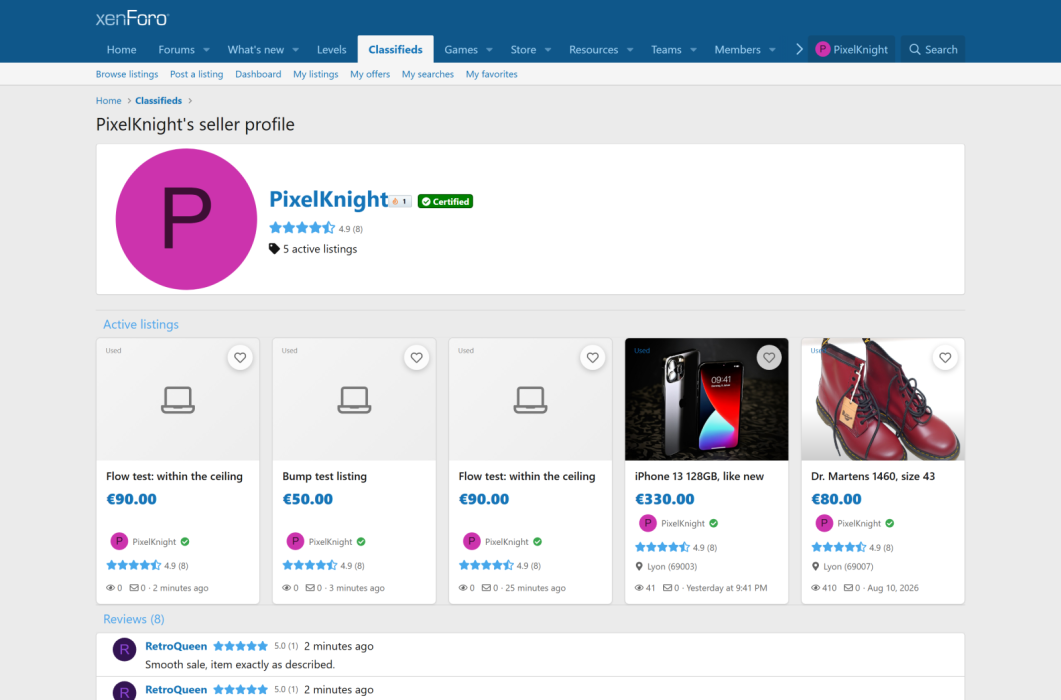Open Dr. Martens 1460, size 43 title
Screen dimensions: 1061x700
pos(873,476)
